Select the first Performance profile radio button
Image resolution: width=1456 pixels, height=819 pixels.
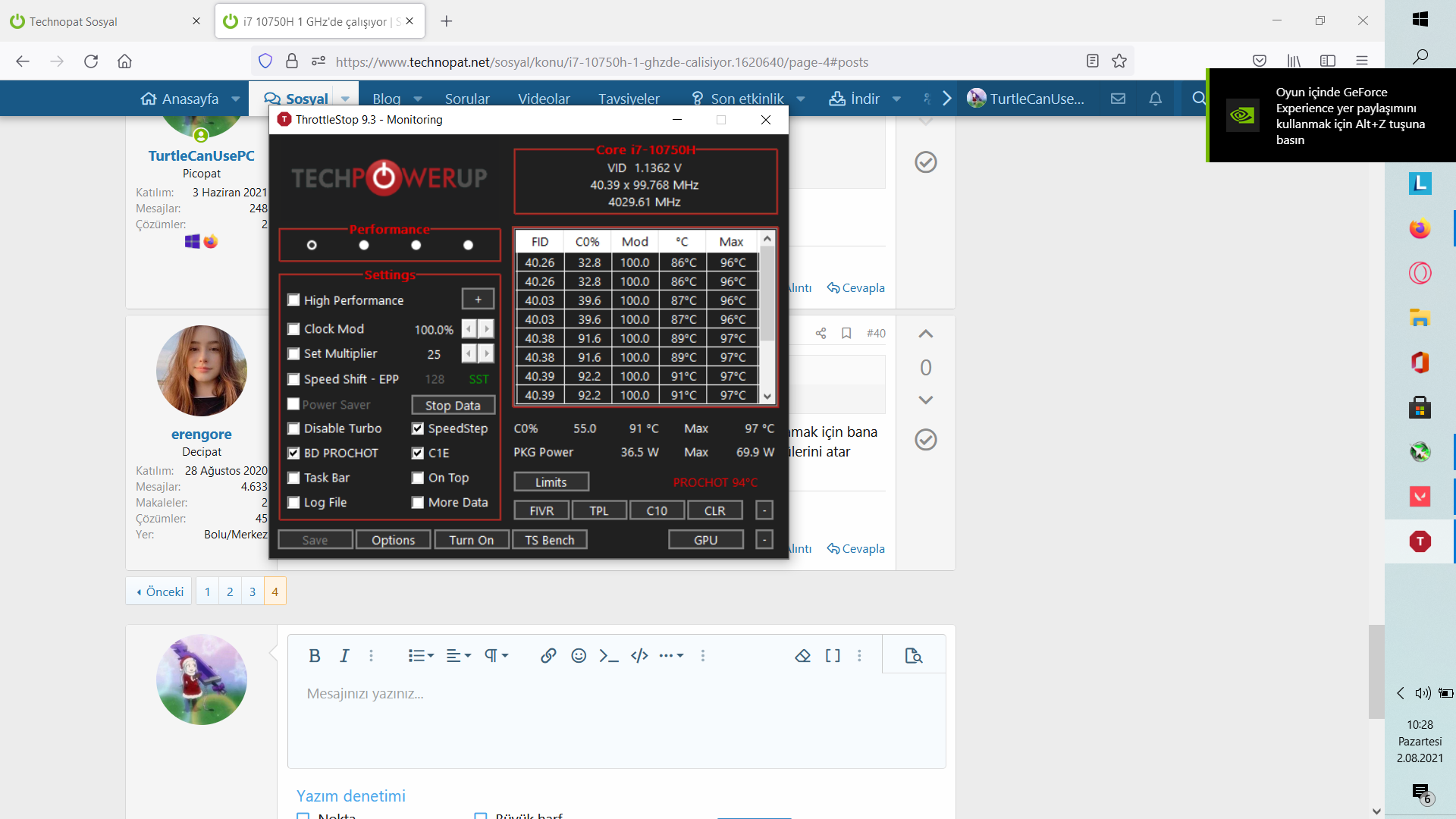tap(312, 245)
